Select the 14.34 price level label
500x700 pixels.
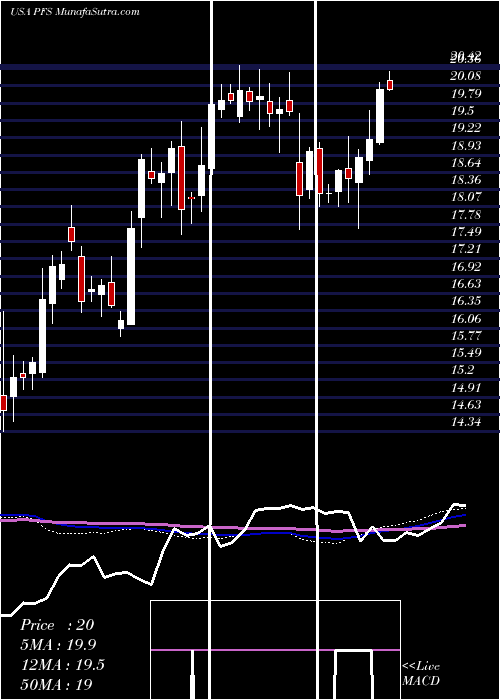(466, 422)
